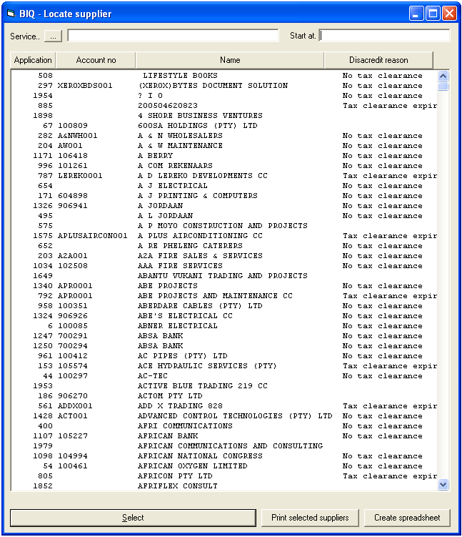Click the scrollbar down arrow

coord(443,485)
